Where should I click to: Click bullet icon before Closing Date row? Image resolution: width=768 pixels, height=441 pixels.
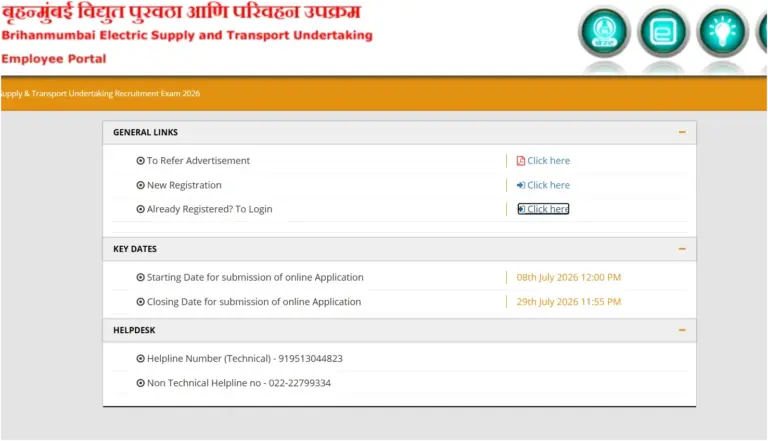pos(141,302)
